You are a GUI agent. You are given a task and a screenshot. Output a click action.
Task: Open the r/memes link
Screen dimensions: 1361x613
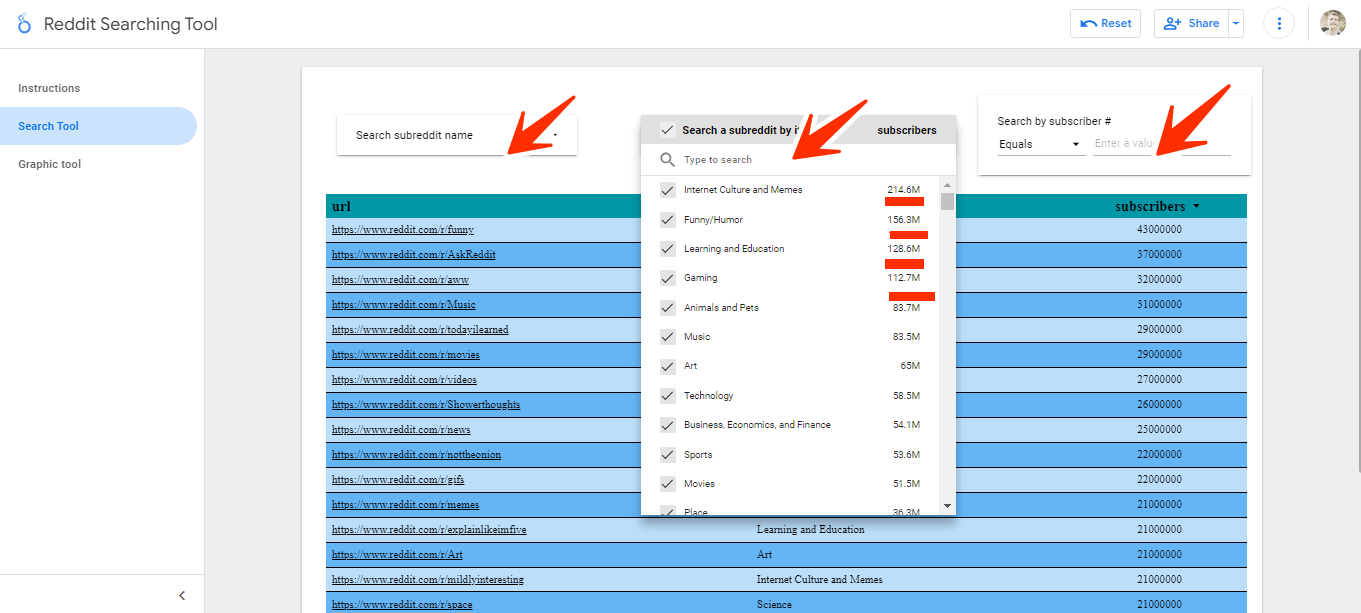(405, 505)
